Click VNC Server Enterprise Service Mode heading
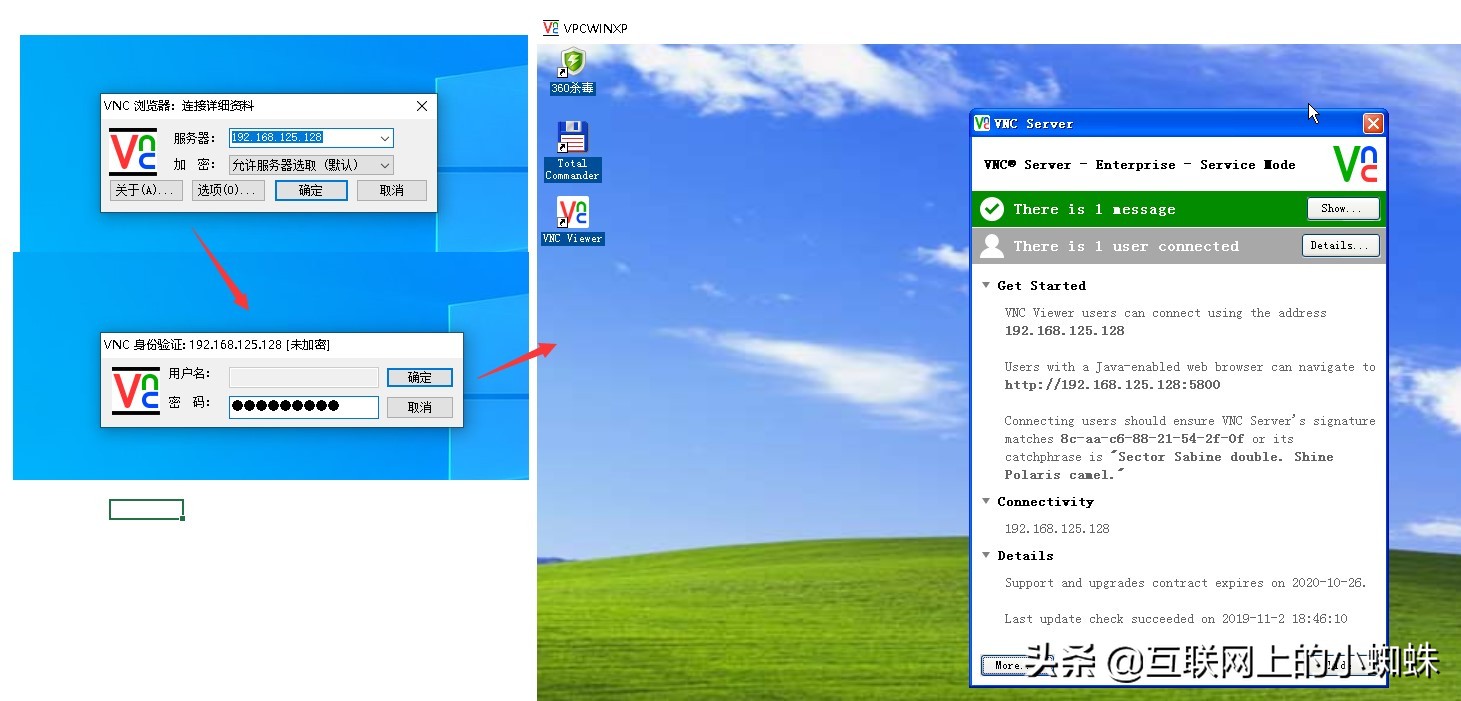Screen dimensions: 1461x701 click(x=1139, y=164)
